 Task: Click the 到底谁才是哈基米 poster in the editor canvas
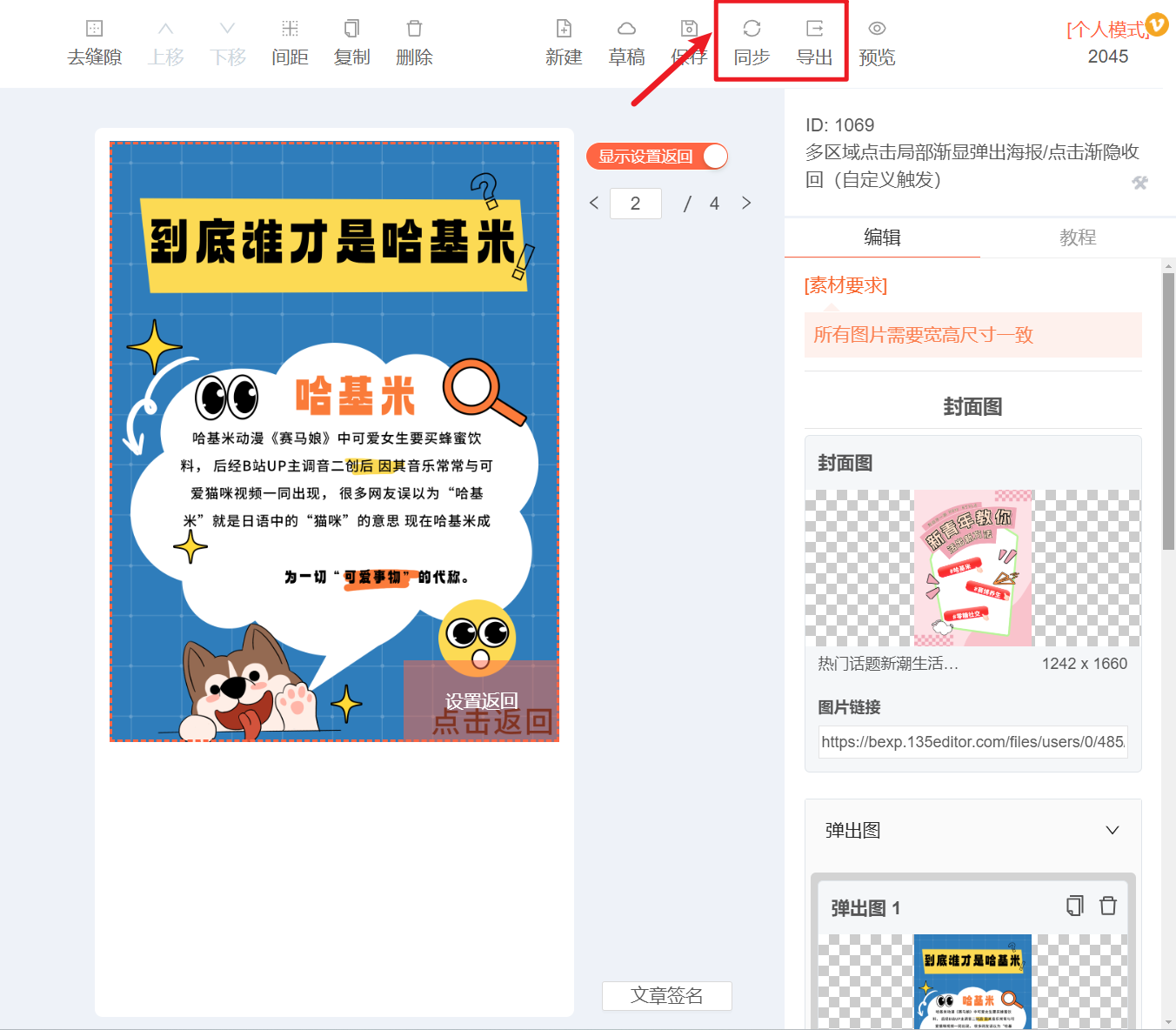pyautogui.click(x=334, y=441)
